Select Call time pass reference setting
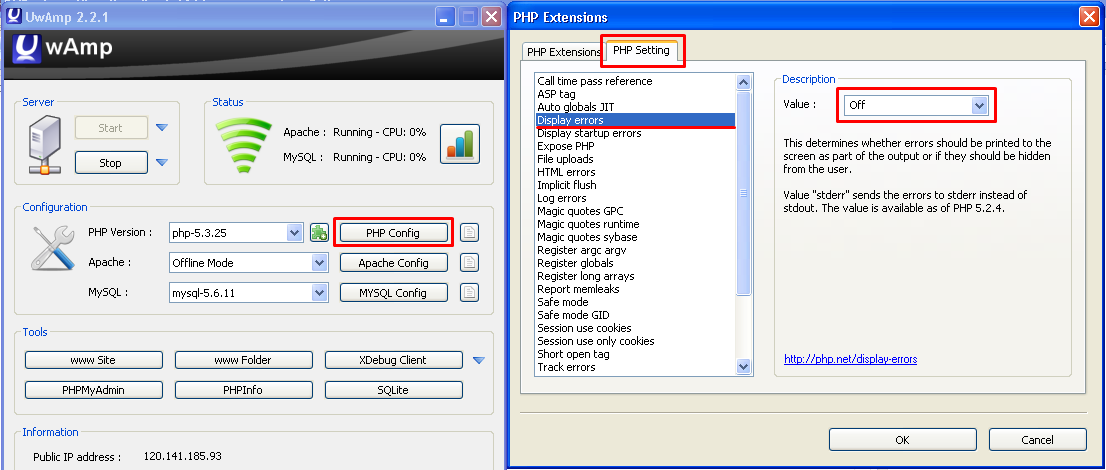This screenshot has width=1106, height=470. 635,81
